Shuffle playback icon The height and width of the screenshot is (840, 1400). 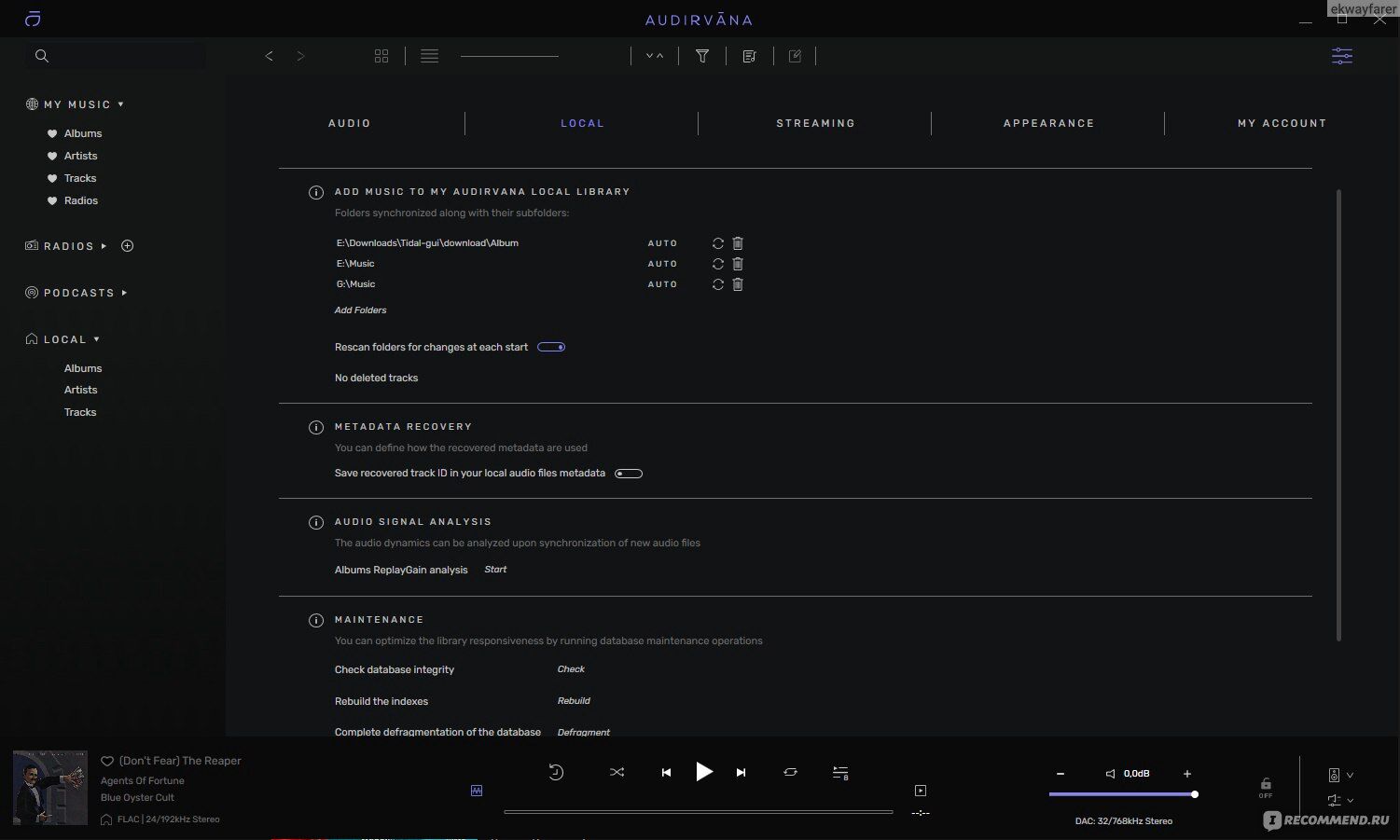[617, 772]
